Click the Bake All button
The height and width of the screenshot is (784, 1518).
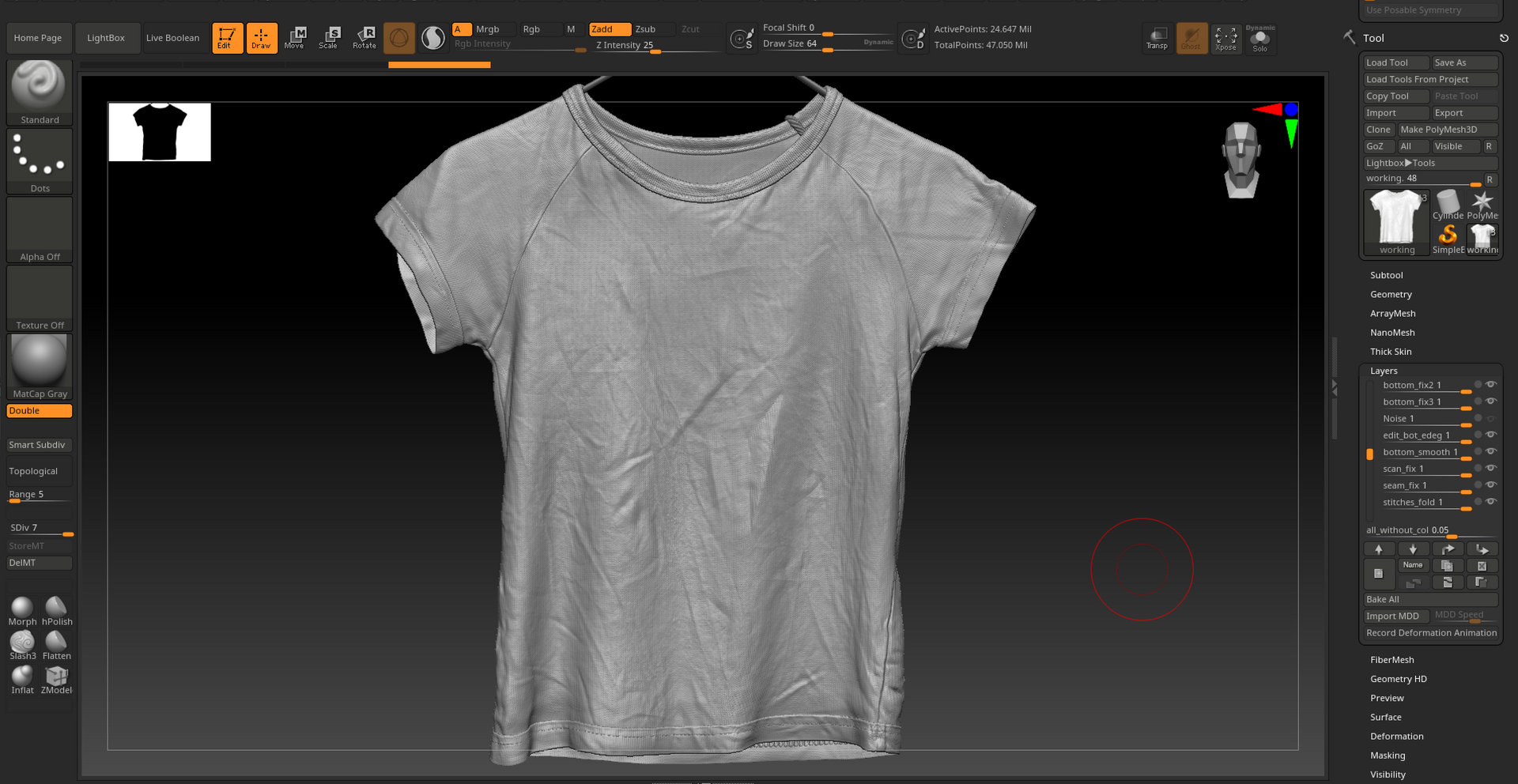[x=1383, y=599]
